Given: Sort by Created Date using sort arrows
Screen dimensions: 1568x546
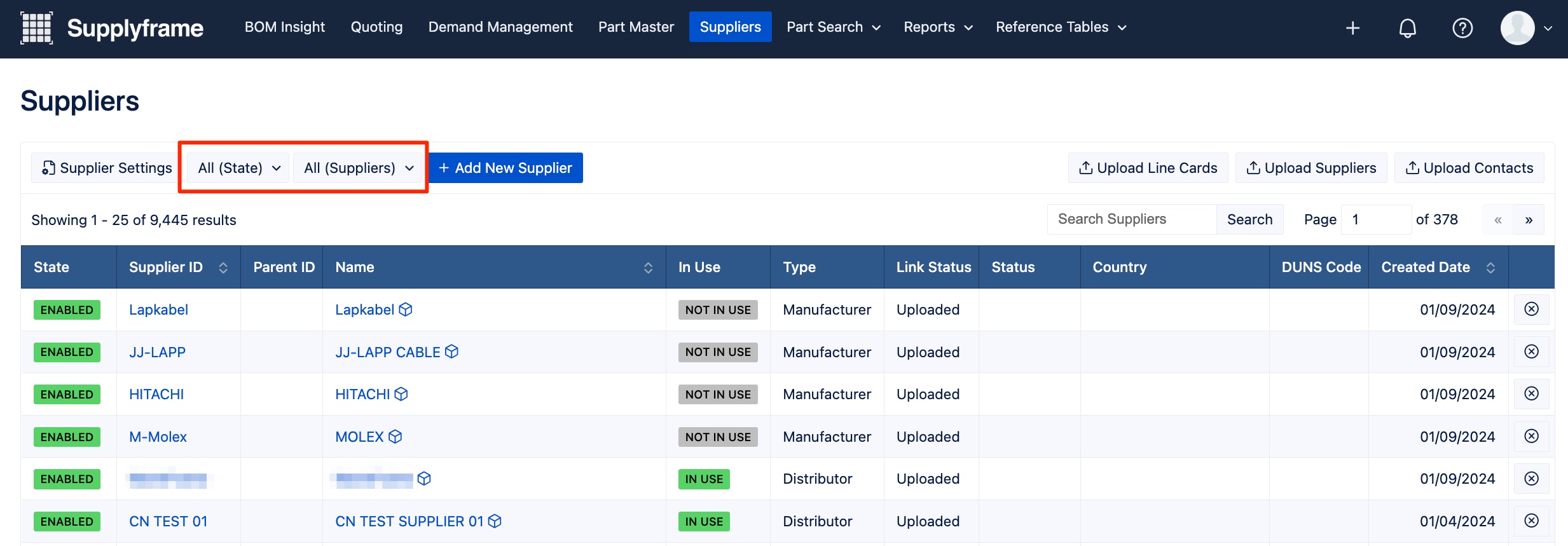Looking at the screenshot, I should [x=1490, y=268].
